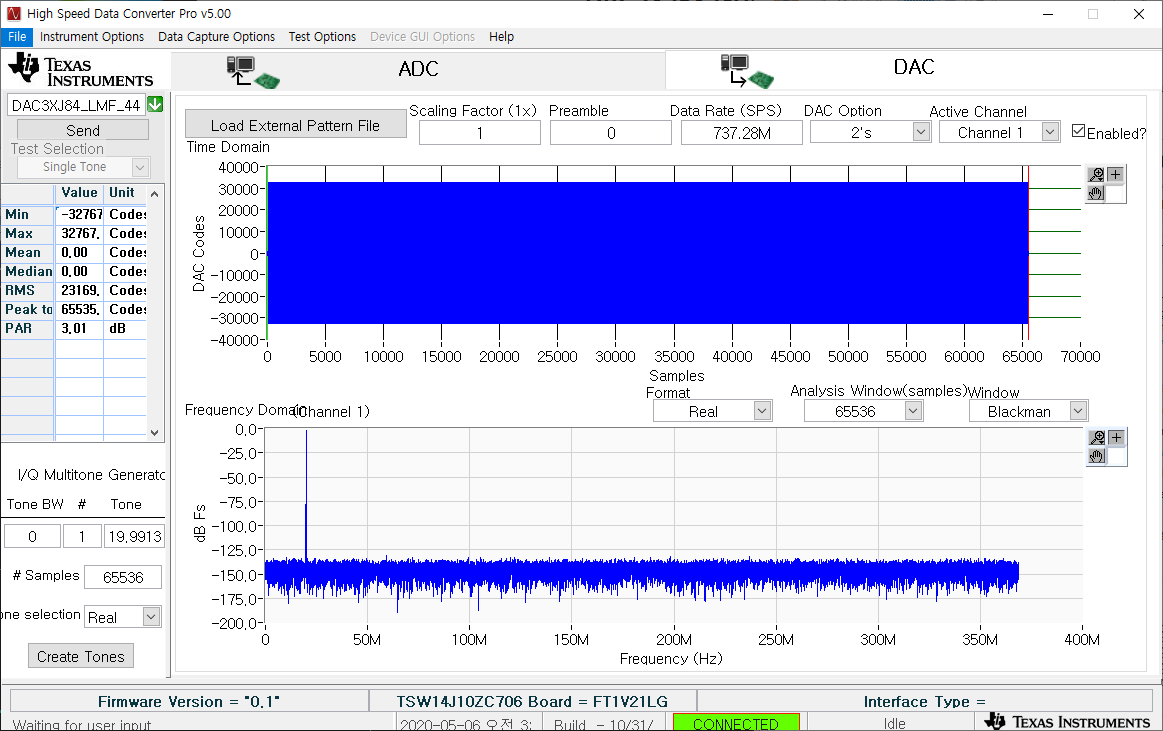Click the Tone BW input field

(32, 536)
